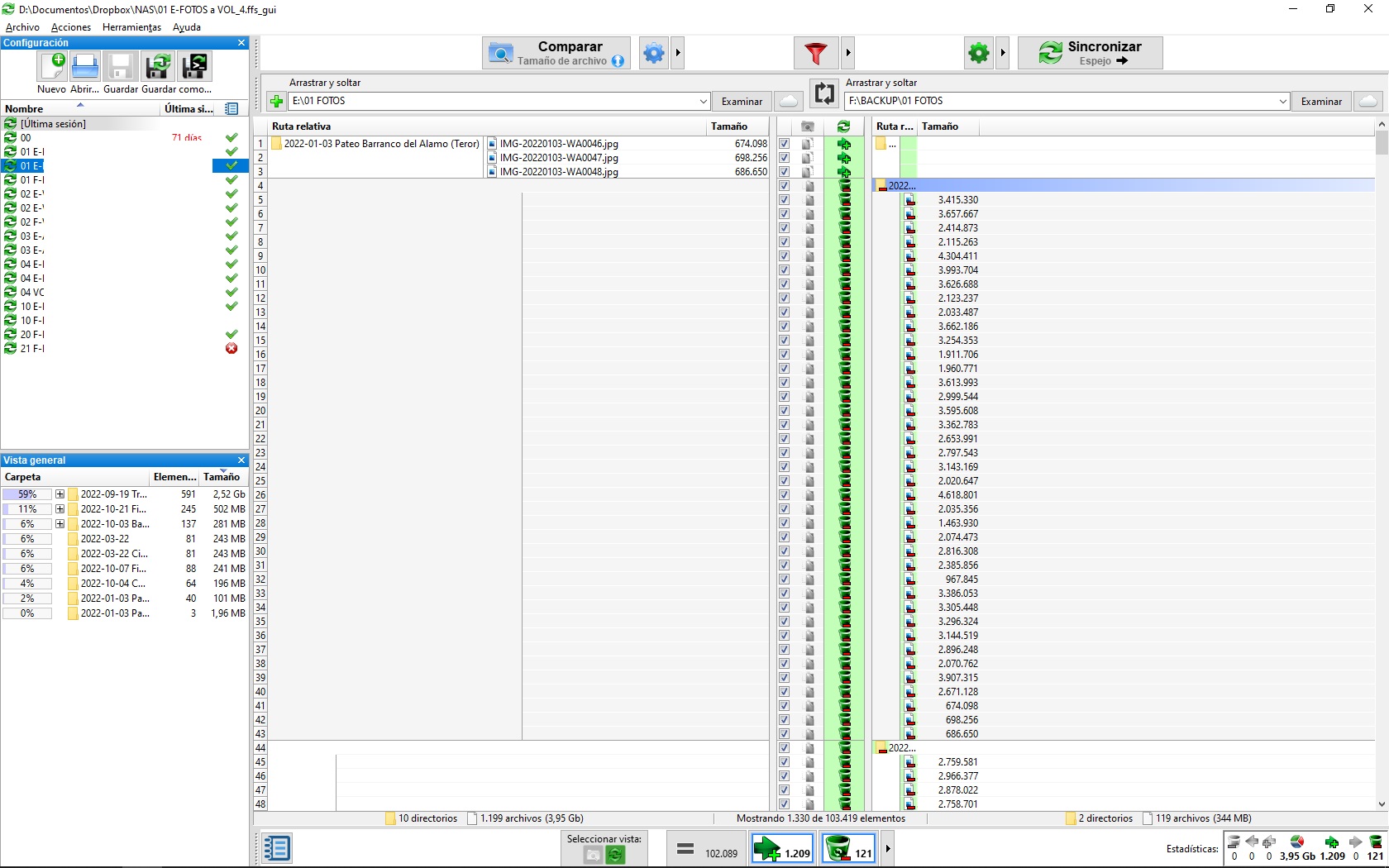The image size is (1389, 868).
Task: Select action view green sync icon
Action: (x=615, y=856)
